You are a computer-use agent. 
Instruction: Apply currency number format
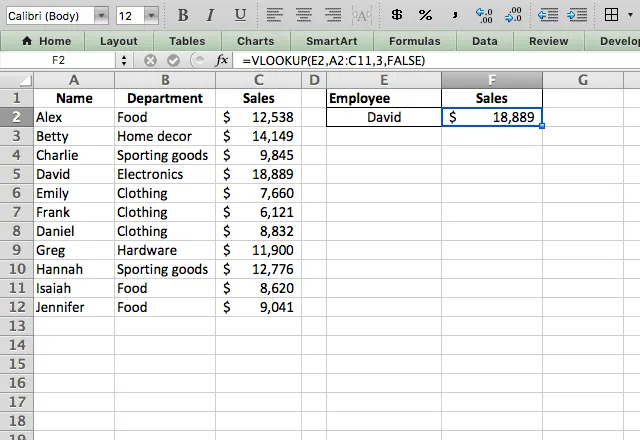(397, 15)
